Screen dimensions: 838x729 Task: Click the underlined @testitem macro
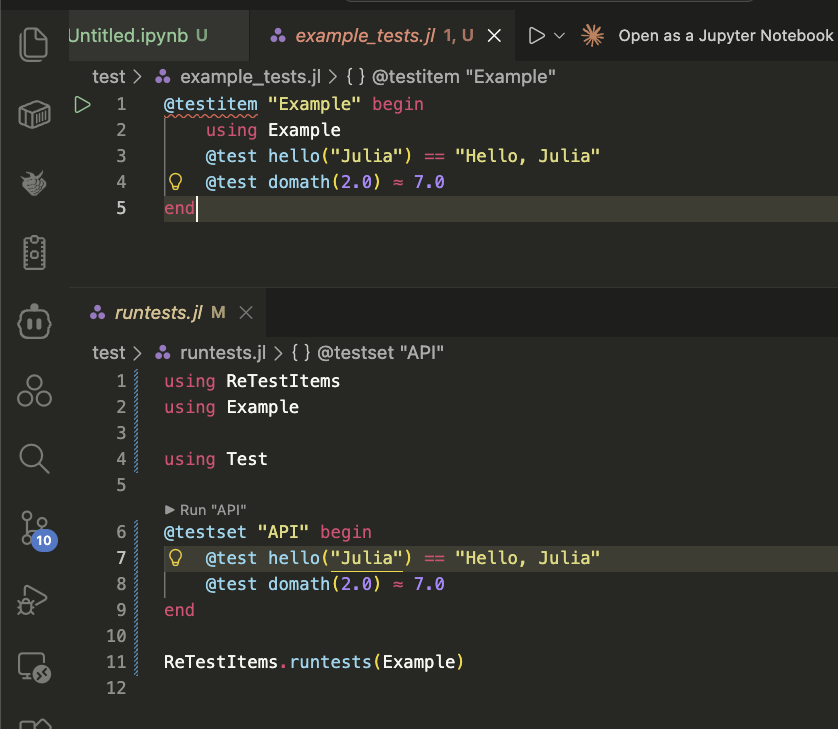211,104
